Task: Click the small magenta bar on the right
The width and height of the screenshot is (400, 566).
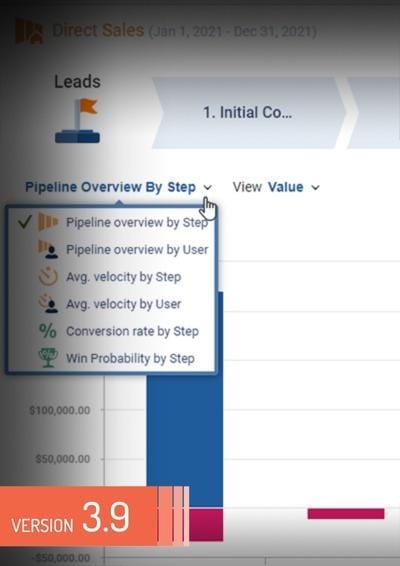Action: [x=346, y=514]
